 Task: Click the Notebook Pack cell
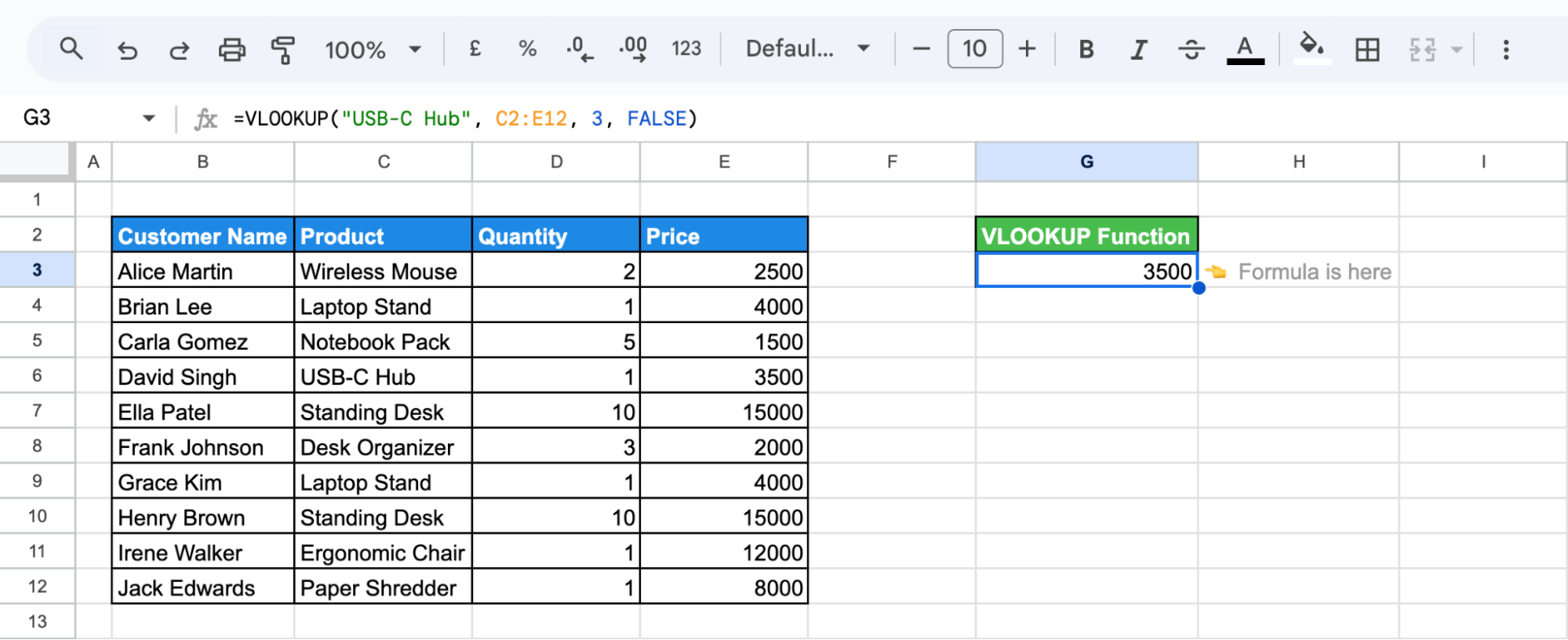coord(384,341)
